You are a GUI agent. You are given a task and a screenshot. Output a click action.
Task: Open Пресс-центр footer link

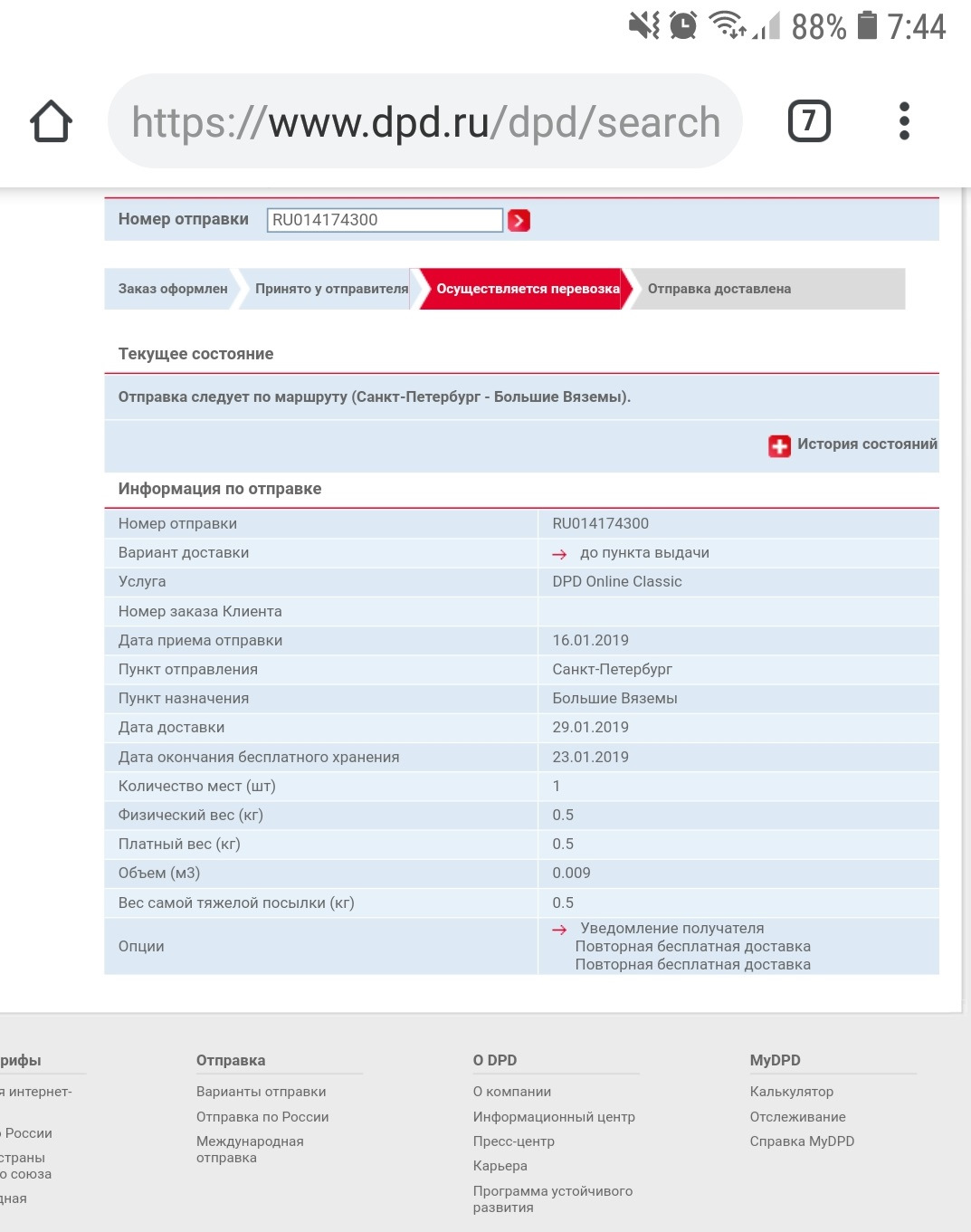(x=514, y=1141)
